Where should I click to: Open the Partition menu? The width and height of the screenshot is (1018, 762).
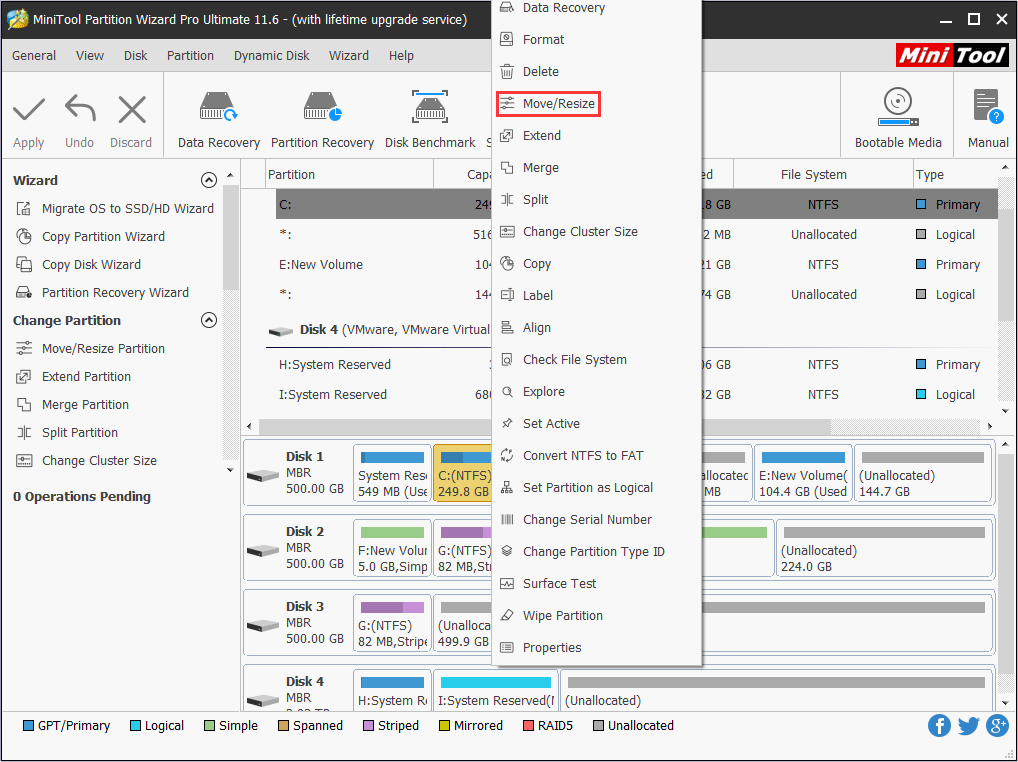pyautogui.click(x=190, y=56)
